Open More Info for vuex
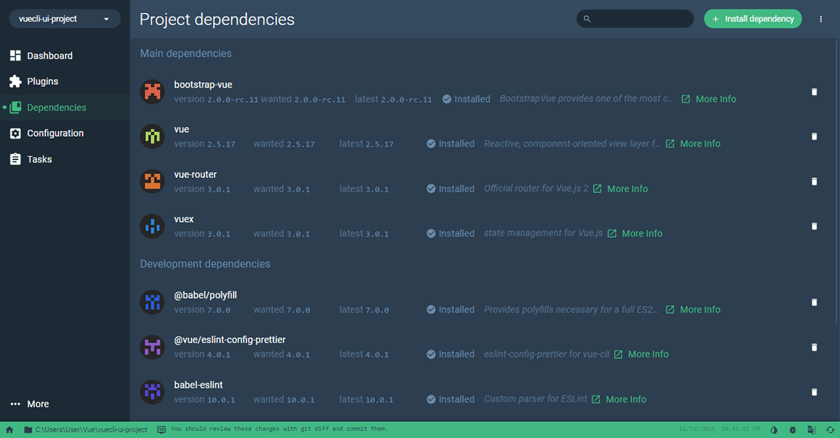The width and height of the screenshot is (840, 438). click(635, 233)
